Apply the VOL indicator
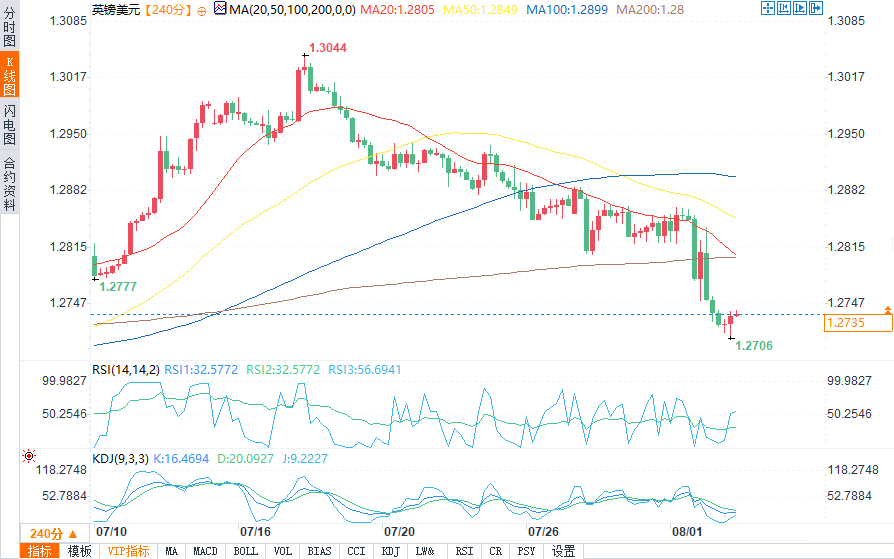This screenshot has height=559, width=894. [282, 551]
